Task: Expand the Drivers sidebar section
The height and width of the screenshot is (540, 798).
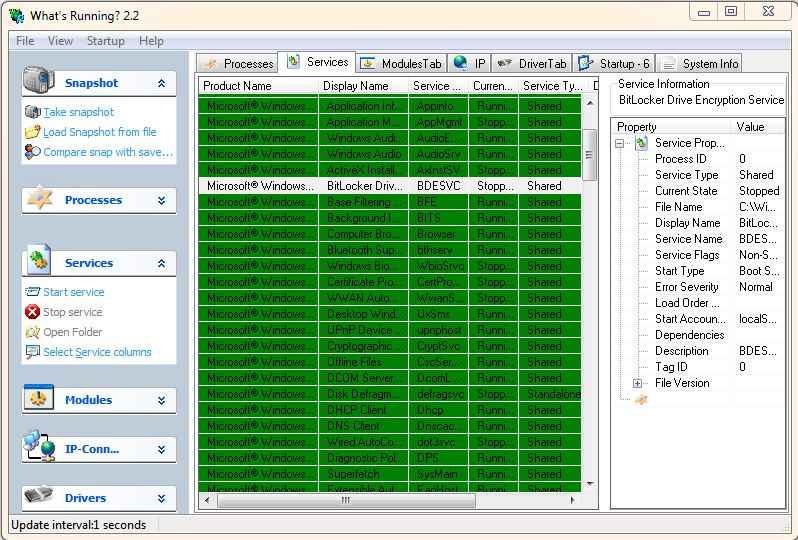Action: tap(161, 498)
